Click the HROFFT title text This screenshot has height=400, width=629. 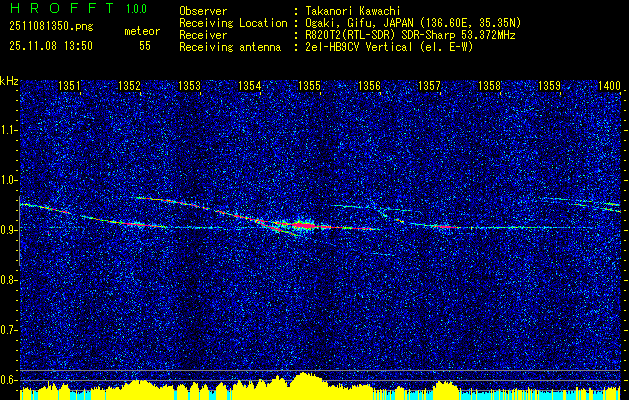click(62, 8)
